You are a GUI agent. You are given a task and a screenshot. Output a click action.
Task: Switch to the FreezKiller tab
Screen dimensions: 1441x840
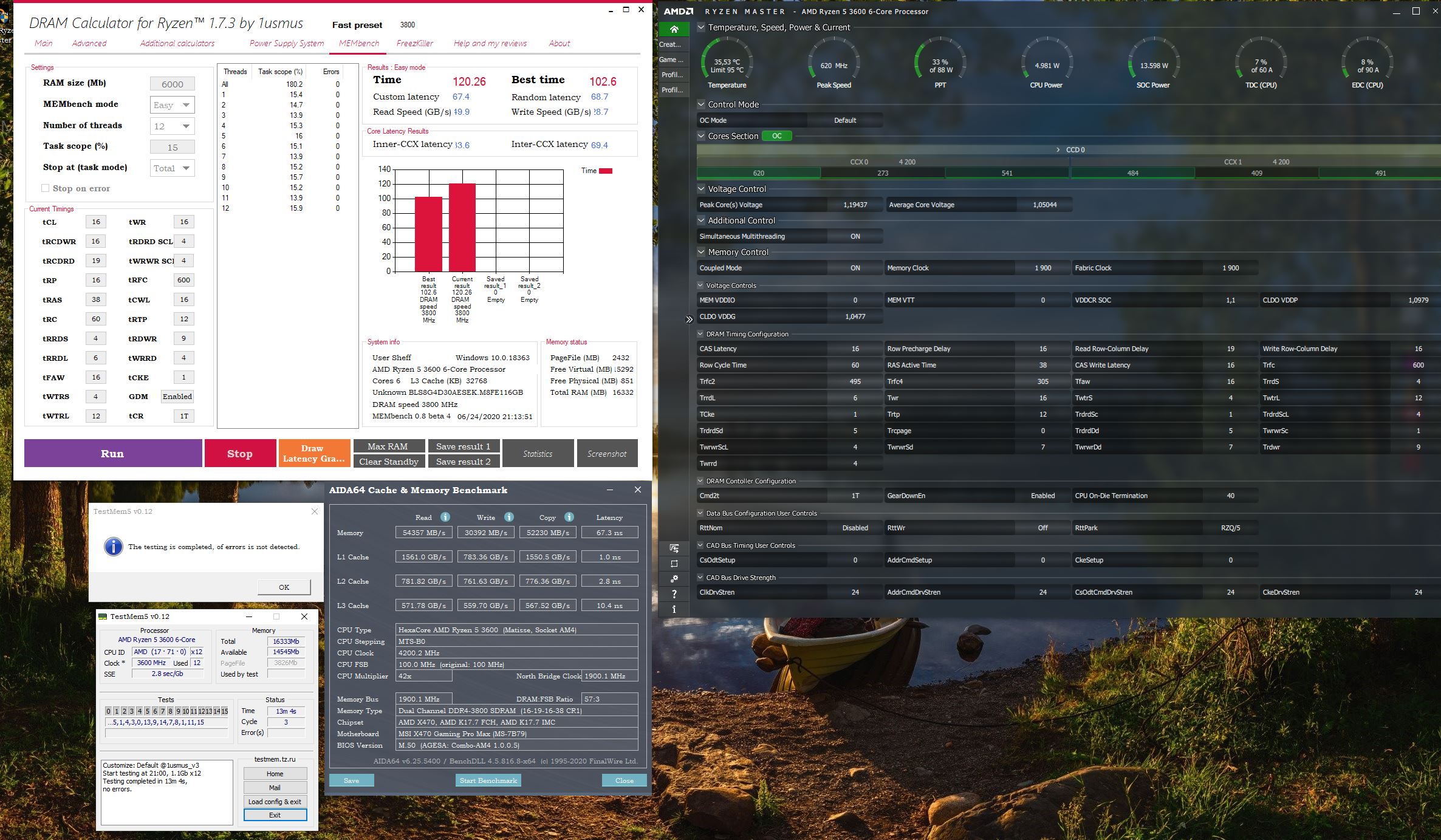click(x=414, y=43)
